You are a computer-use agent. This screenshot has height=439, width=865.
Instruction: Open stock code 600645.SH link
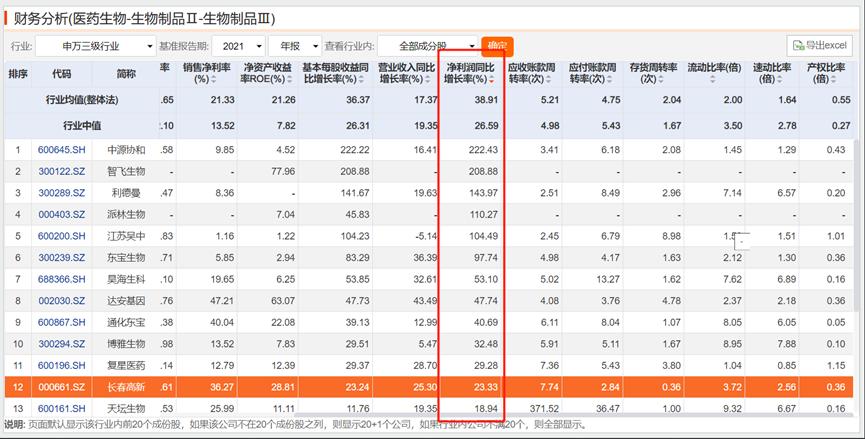[x=62, y=150]
